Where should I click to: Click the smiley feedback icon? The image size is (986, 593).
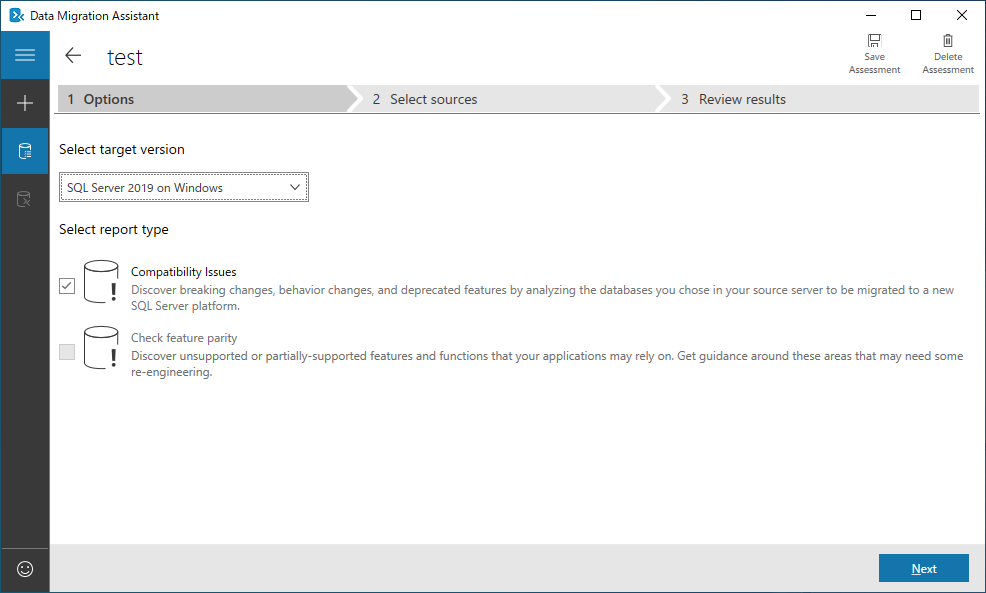tap(25, 569)
